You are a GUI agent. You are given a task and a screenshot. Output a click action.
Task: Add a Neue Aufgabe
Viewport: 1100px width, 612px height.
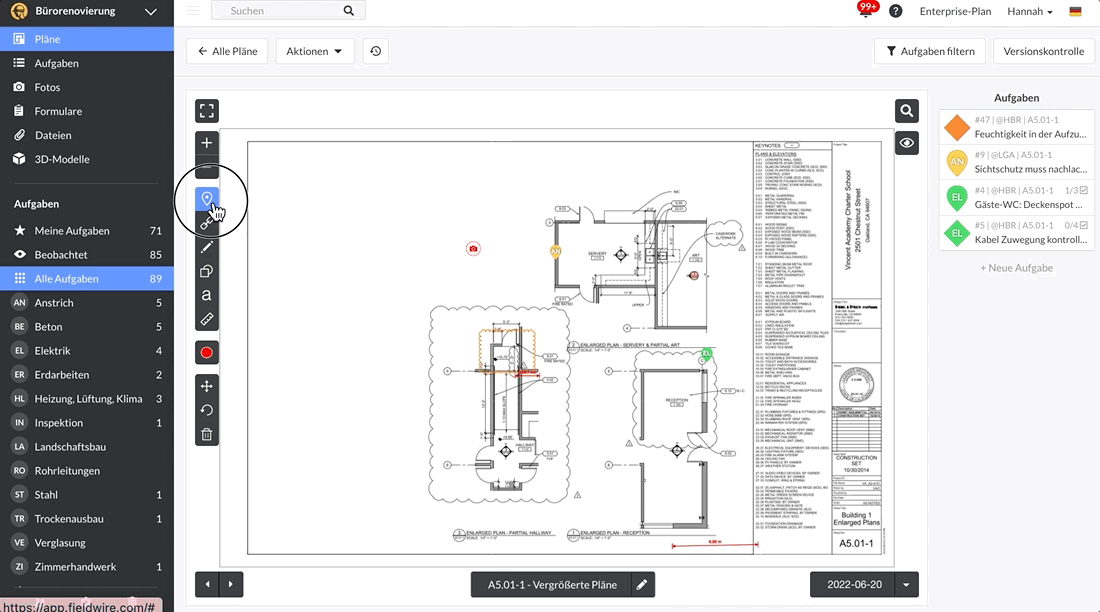pos(1017,268)
